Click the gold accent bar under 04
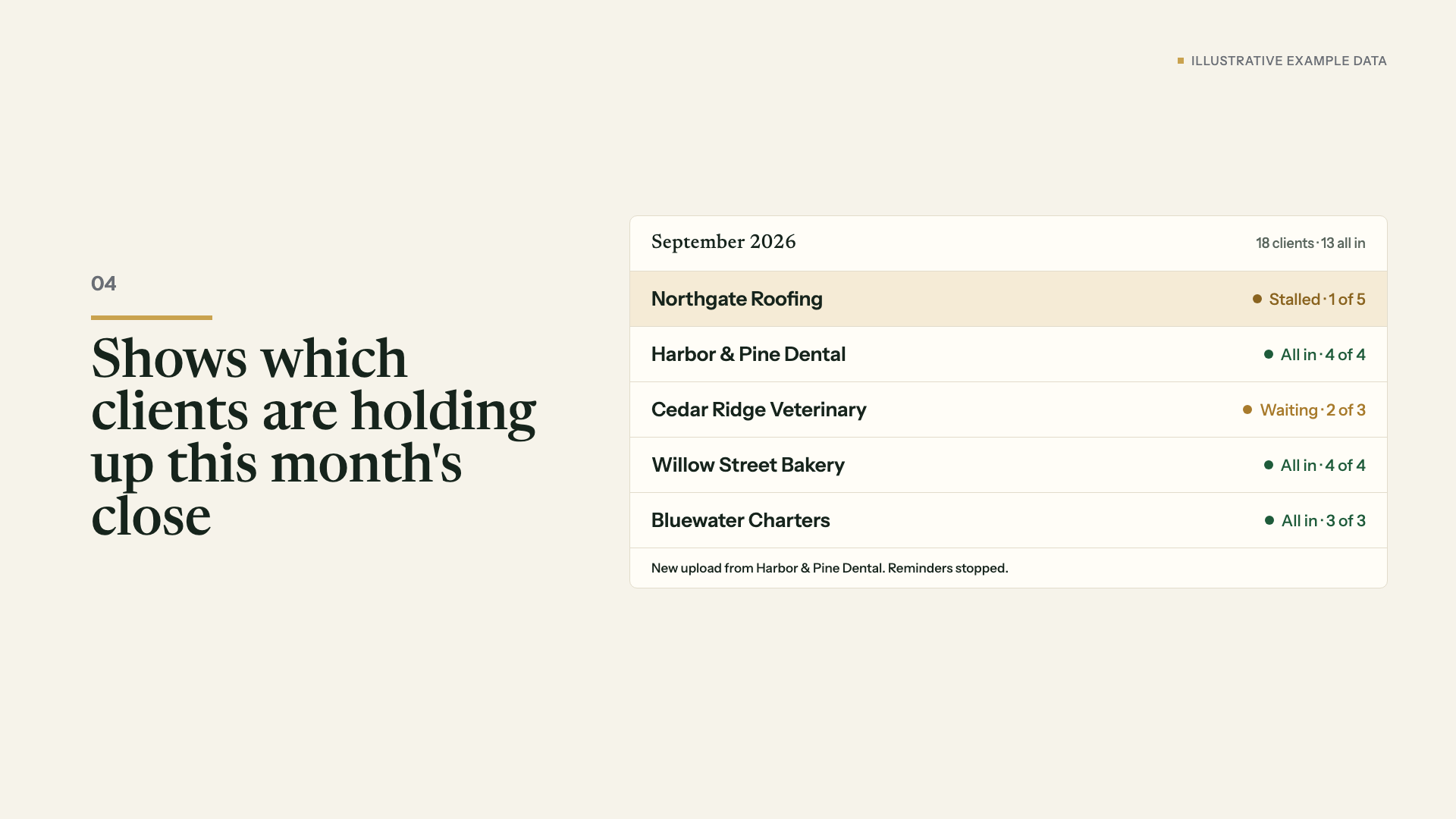This screenshot has width=1456, height=819. [x=152, y=318]
